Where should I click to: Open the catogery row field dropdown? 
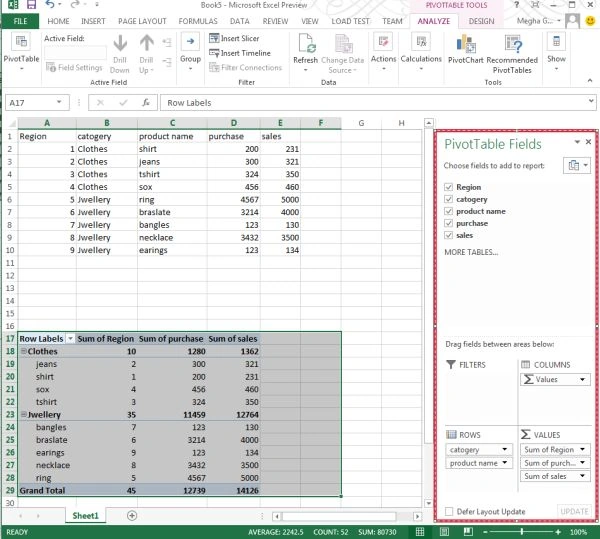pos(504,449)
